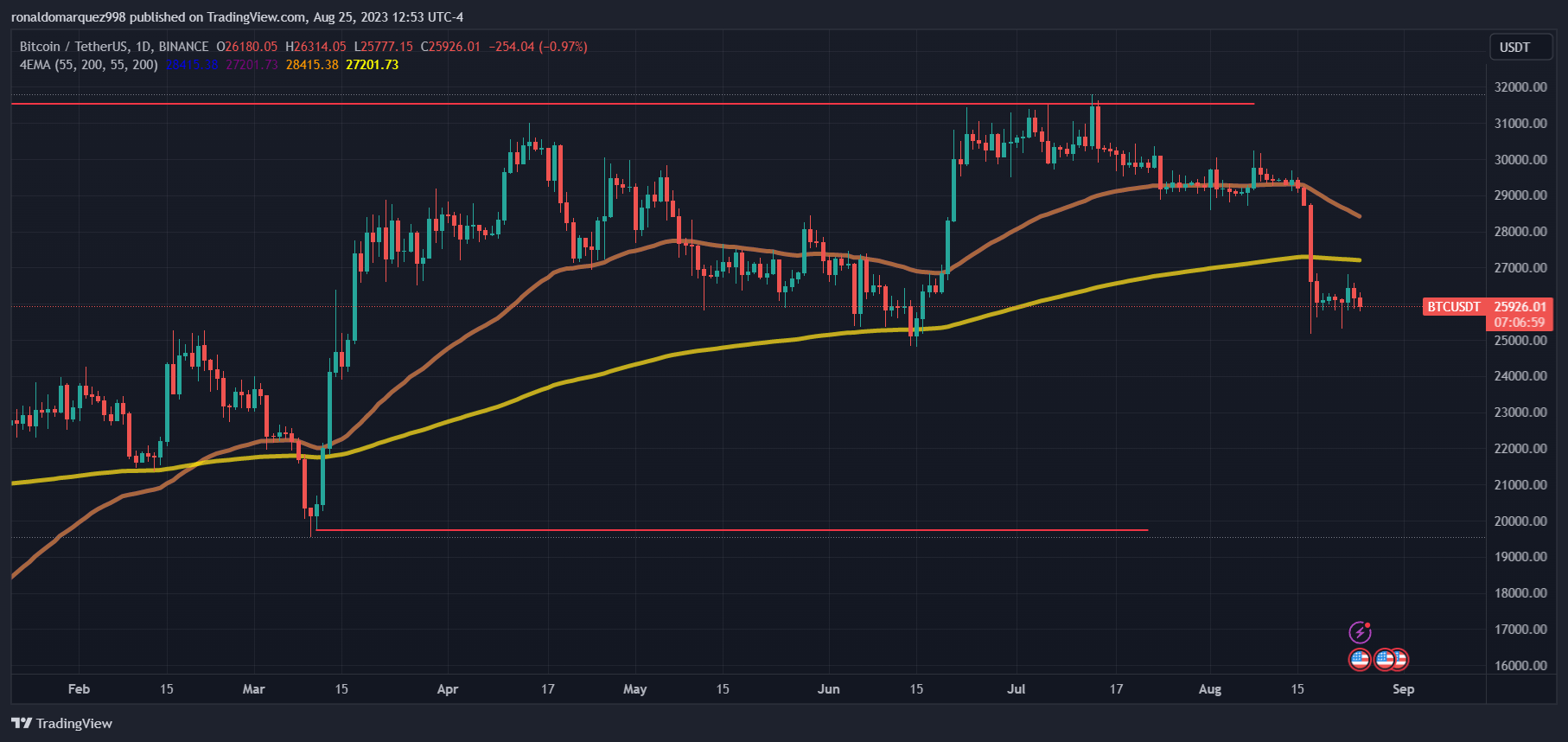This screenshot has width=1568, height=742.
Task: Click the 17 date label between Apr and May
Action: click(548, 689)
